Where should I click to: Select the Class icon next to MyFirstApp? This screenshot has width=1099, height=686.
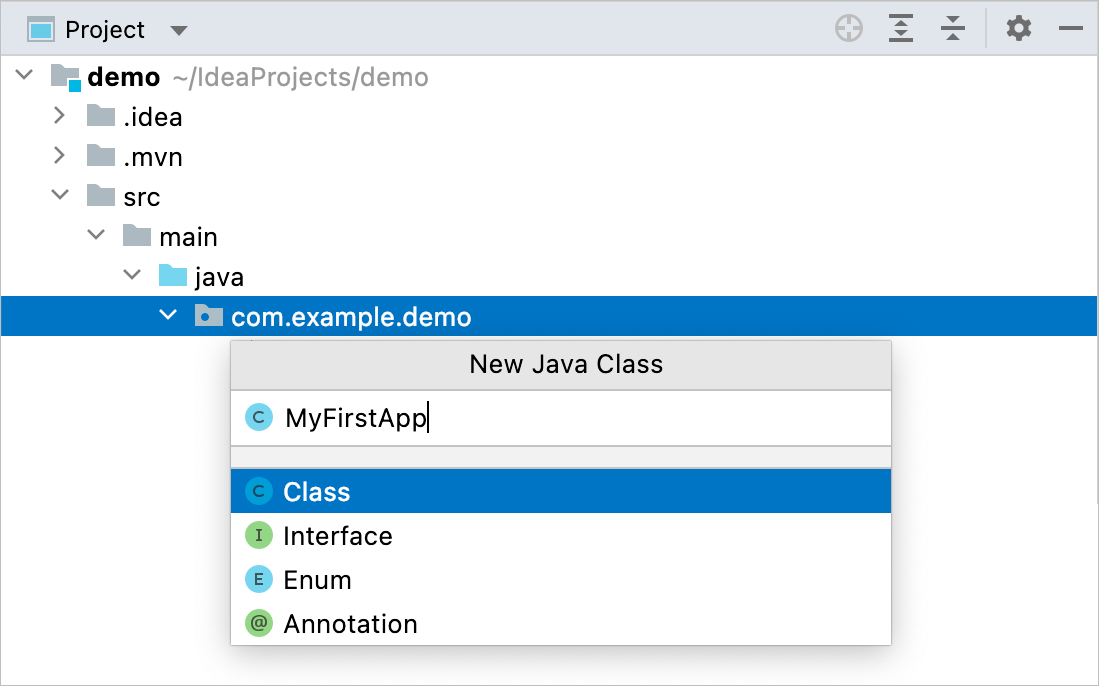258,417
